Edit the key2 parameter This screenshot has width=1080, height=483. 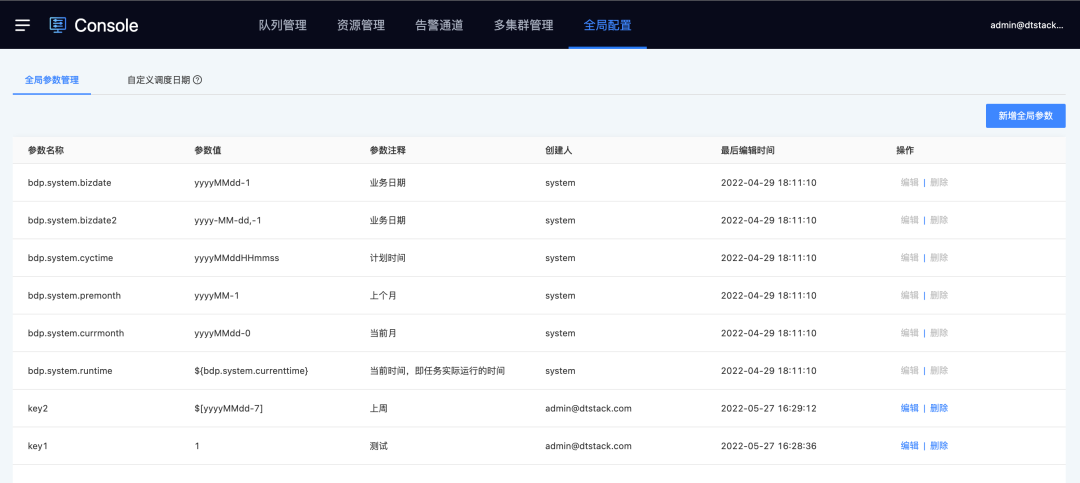click(909, 408)
